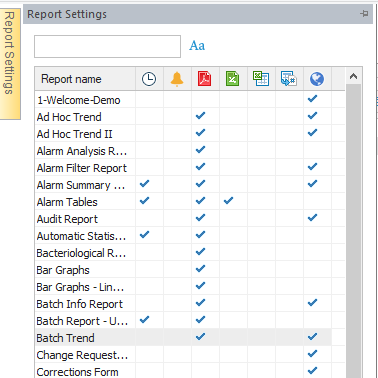
Task: Toggle web checkmark for 1-Welcome-Demo
Action: (312, 99)
